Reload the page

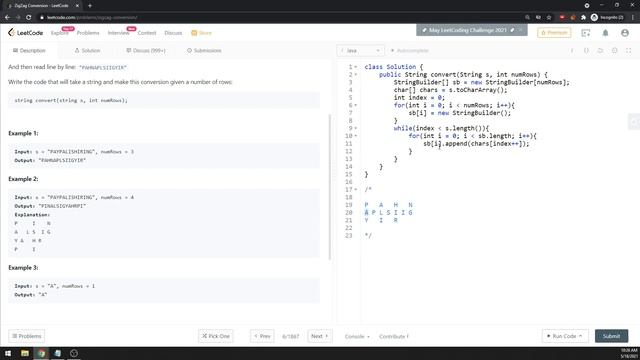point(29,18)
